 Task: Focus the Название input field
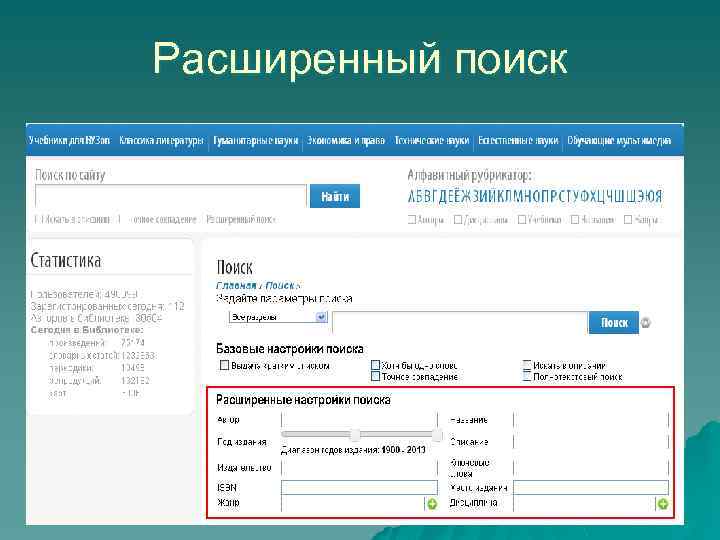tap(591, 420)
